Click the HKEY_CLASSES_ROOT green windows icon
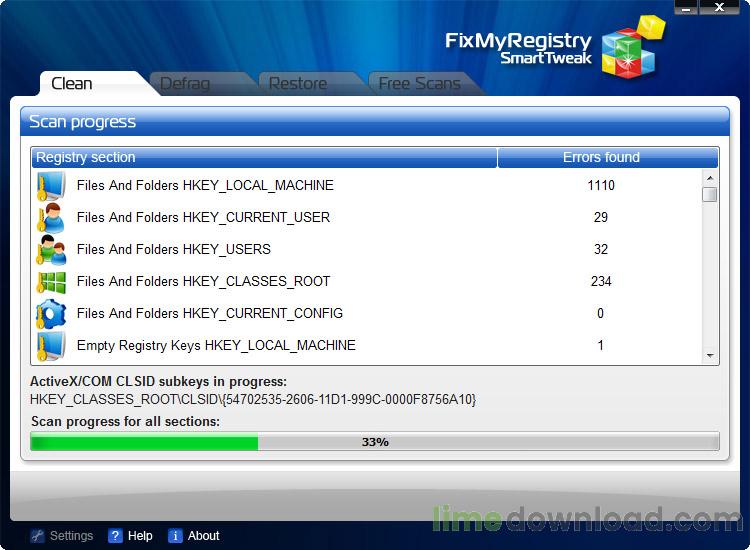 click(51, 282)
